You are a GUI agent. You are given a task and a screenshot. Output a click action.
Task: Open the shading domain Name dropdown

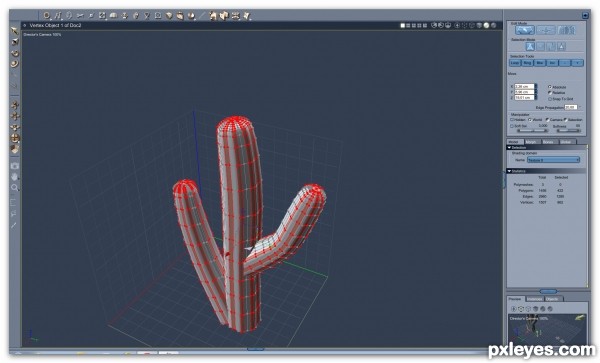pyautogui.click(x=553, y=160)
